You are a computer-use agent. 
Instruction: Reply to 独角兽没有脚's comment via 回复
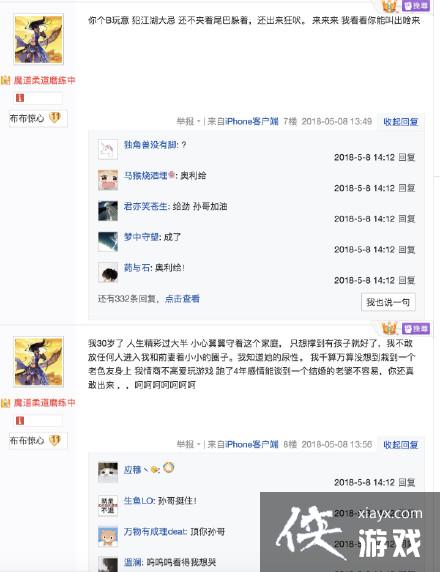(x=407, y=157)
